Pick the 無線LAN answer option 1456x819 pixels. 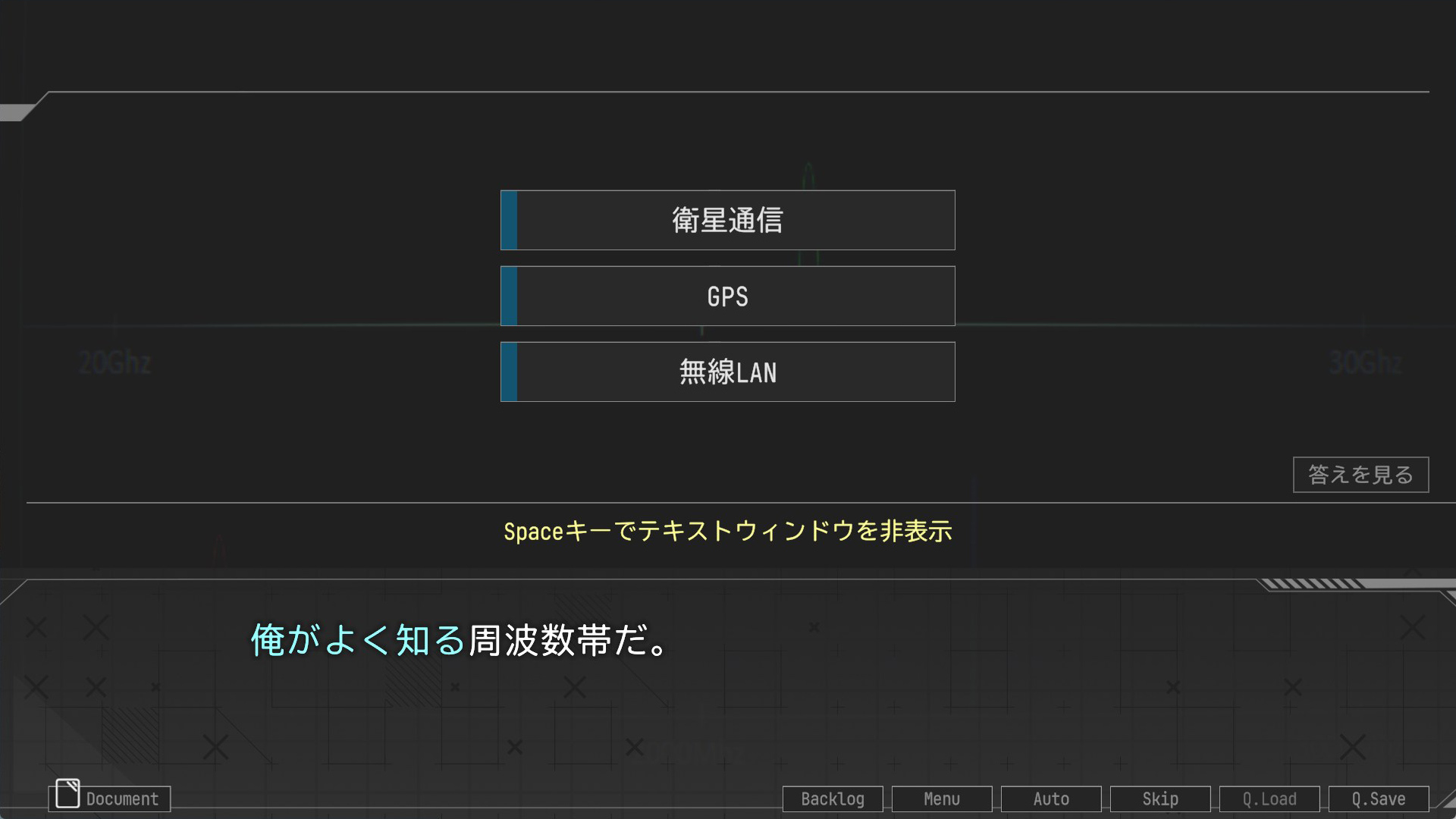coord(727,372)
